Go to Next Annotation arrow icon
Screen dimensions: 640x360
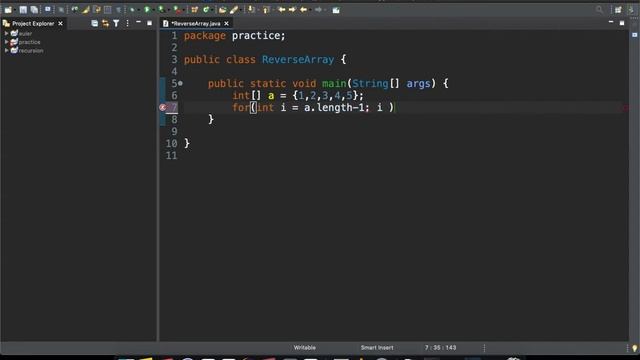pos(251,10)
